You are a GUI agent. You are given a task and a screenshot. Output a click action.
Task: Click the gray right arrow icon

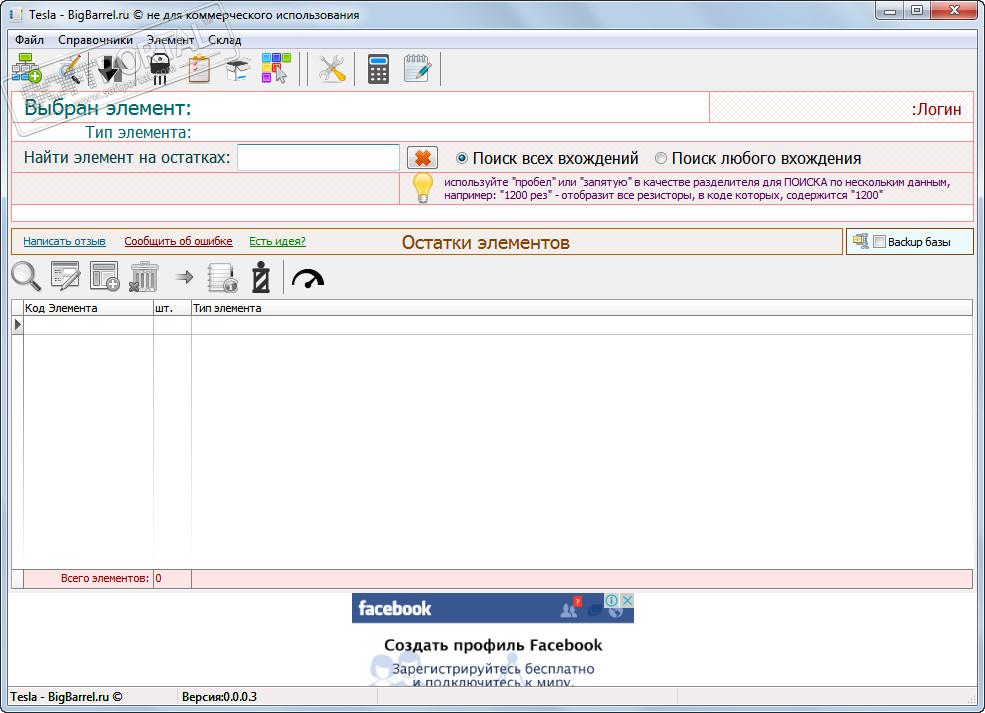184,276
